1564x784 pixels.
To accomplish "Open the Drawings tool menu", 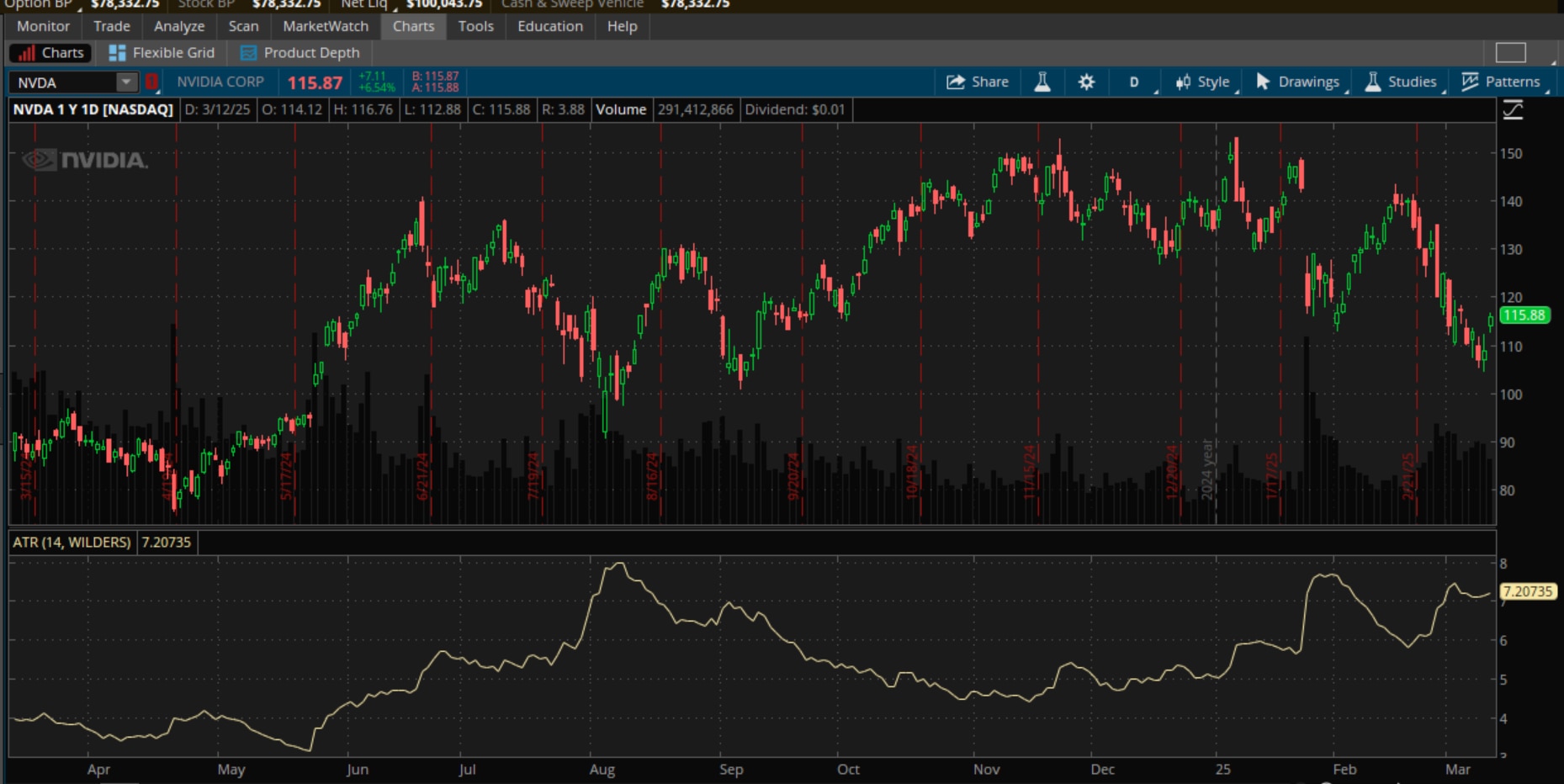I will (1297, 82).
